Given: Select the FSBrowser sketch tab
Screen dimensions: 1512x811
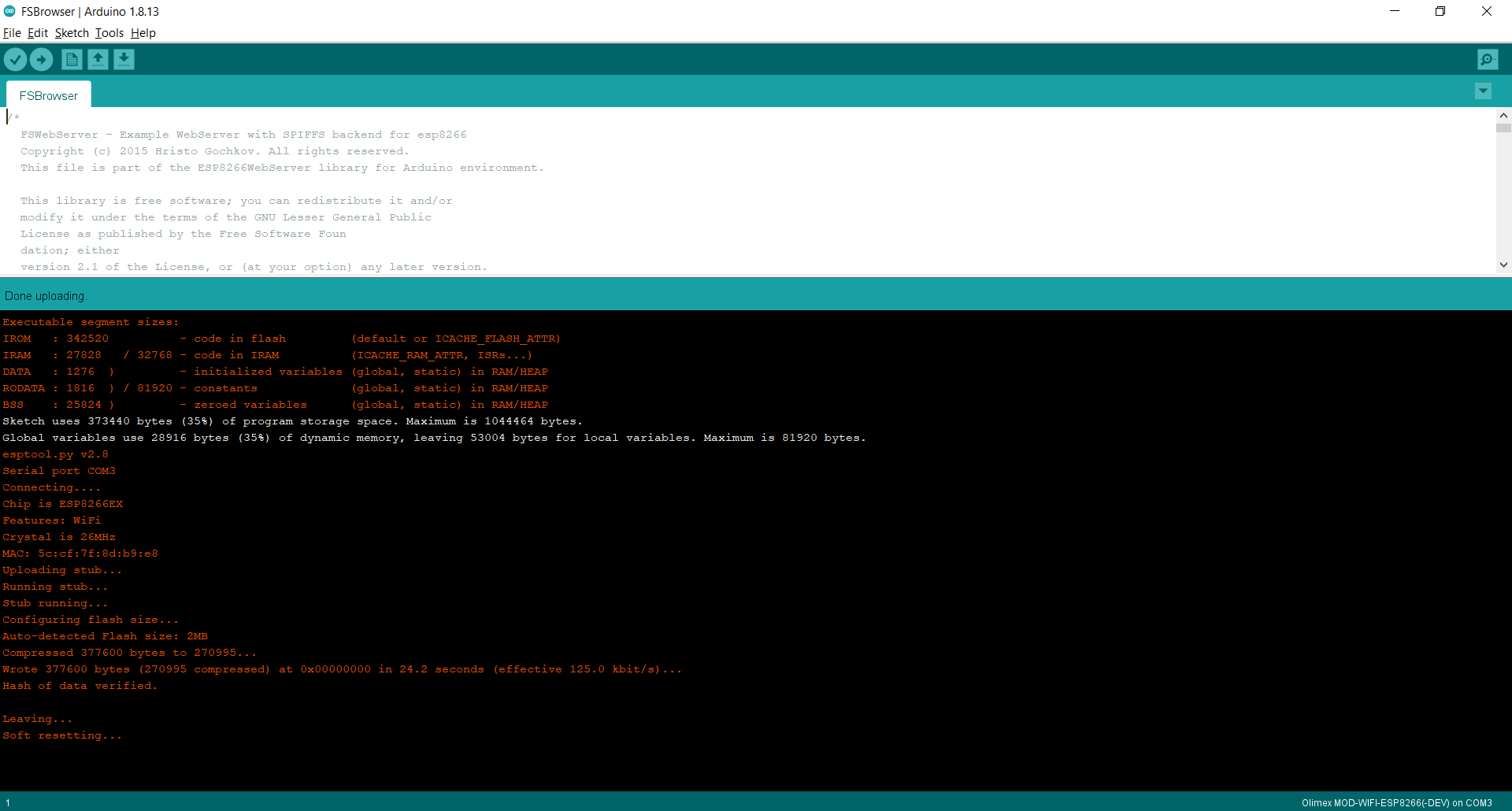Looking at the screenshot, I should pos(49,95).
